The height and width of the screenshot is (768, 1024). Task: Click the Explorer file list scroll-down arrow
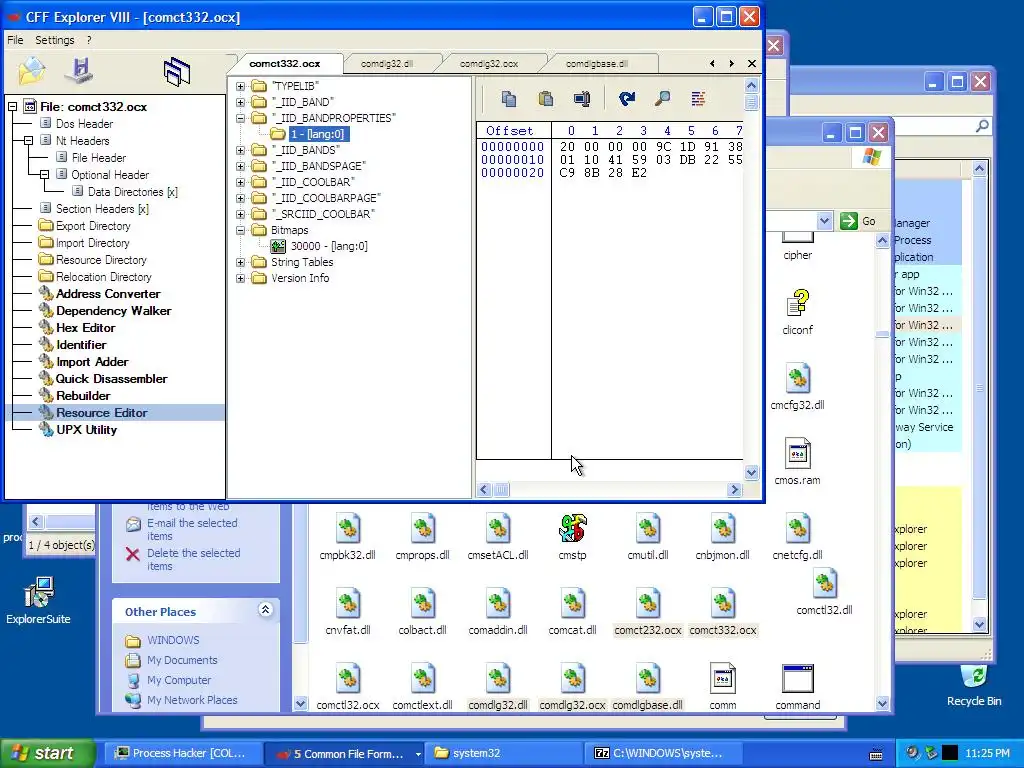point(882,703)
